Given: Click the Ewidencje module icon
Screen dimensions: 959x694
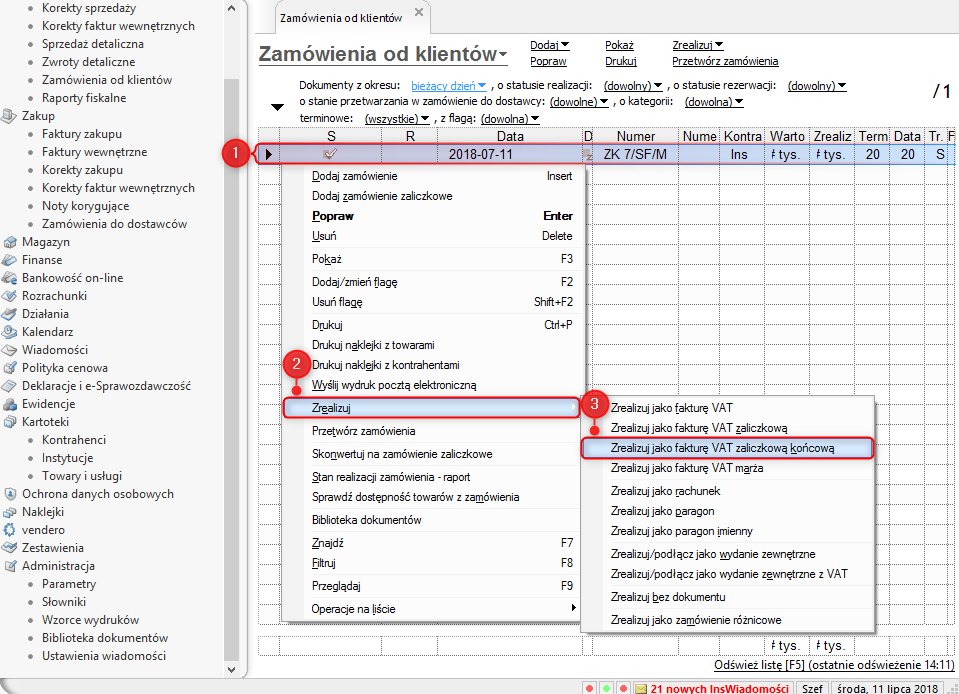Looking at the screenshot, I should point(9,404).
